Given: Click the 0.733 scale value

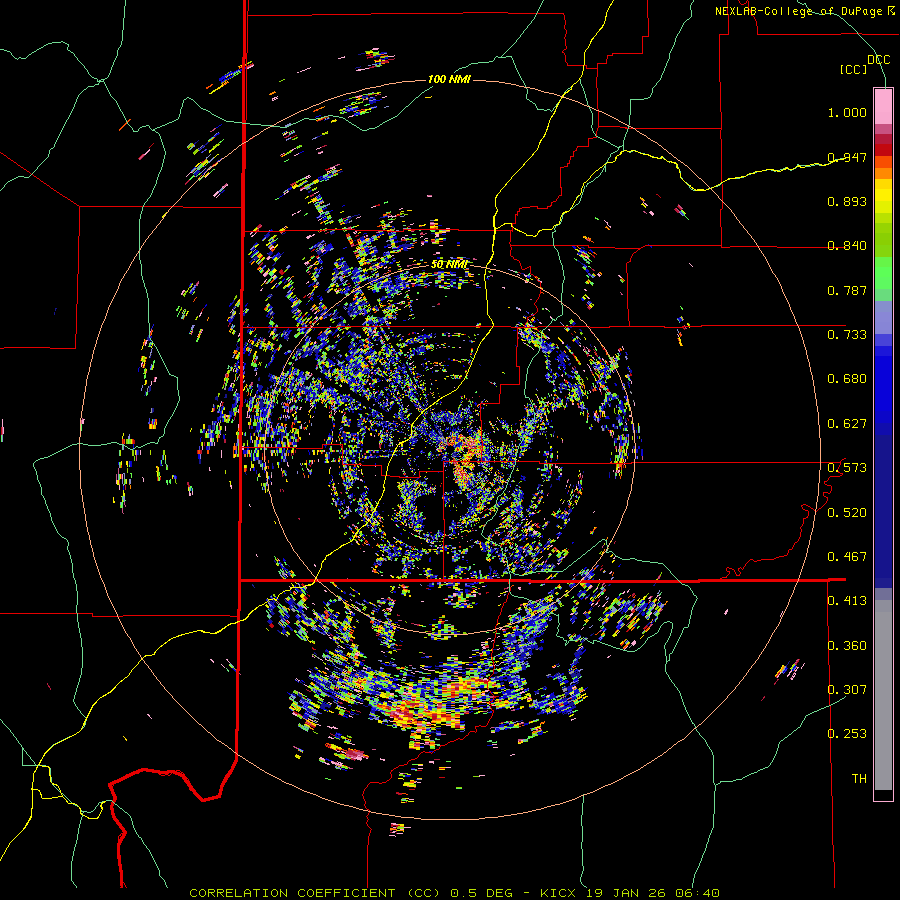Looking at the screenshot, I should coord(847,335).
